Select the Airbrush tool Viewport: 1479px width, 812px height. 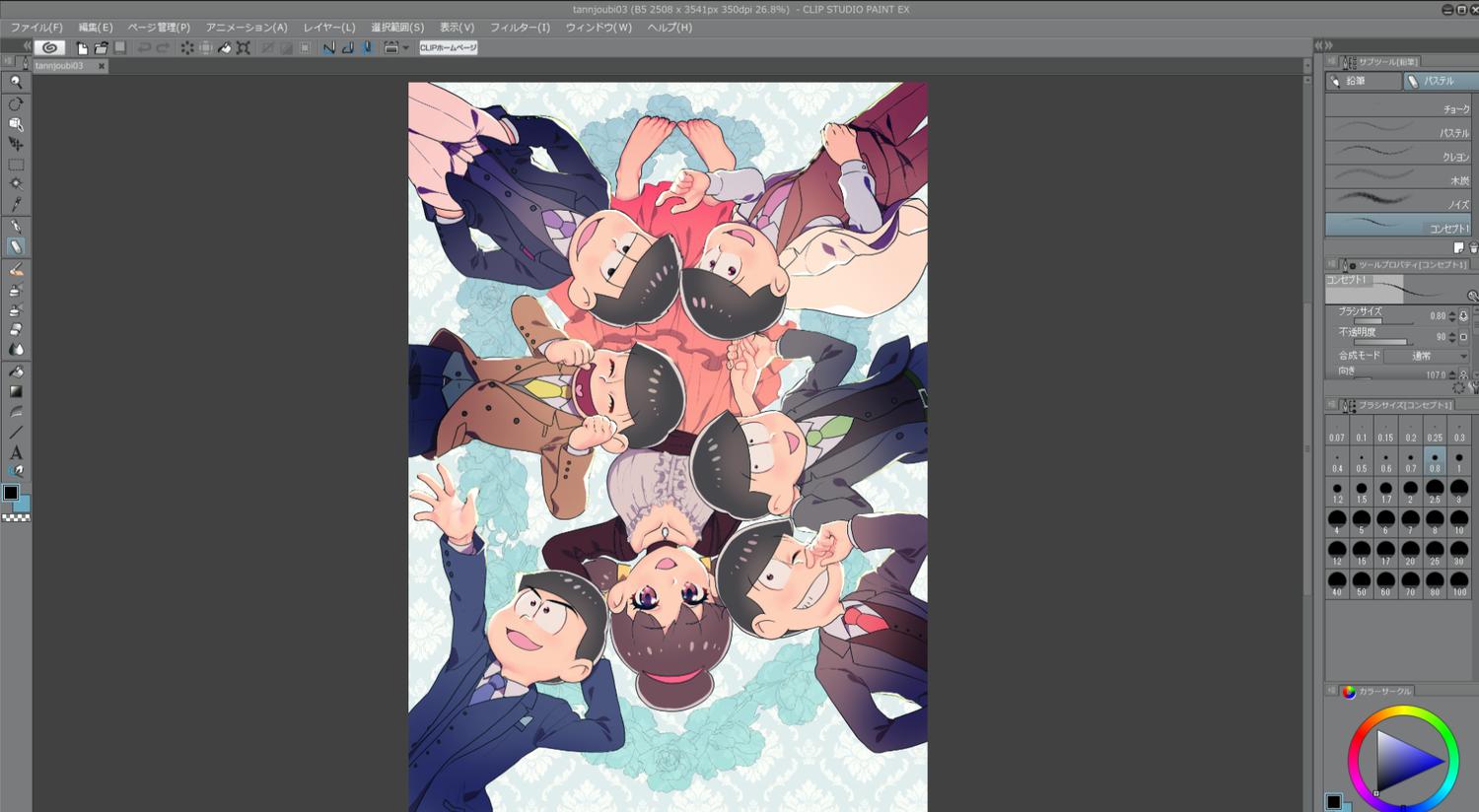(16, 290)
